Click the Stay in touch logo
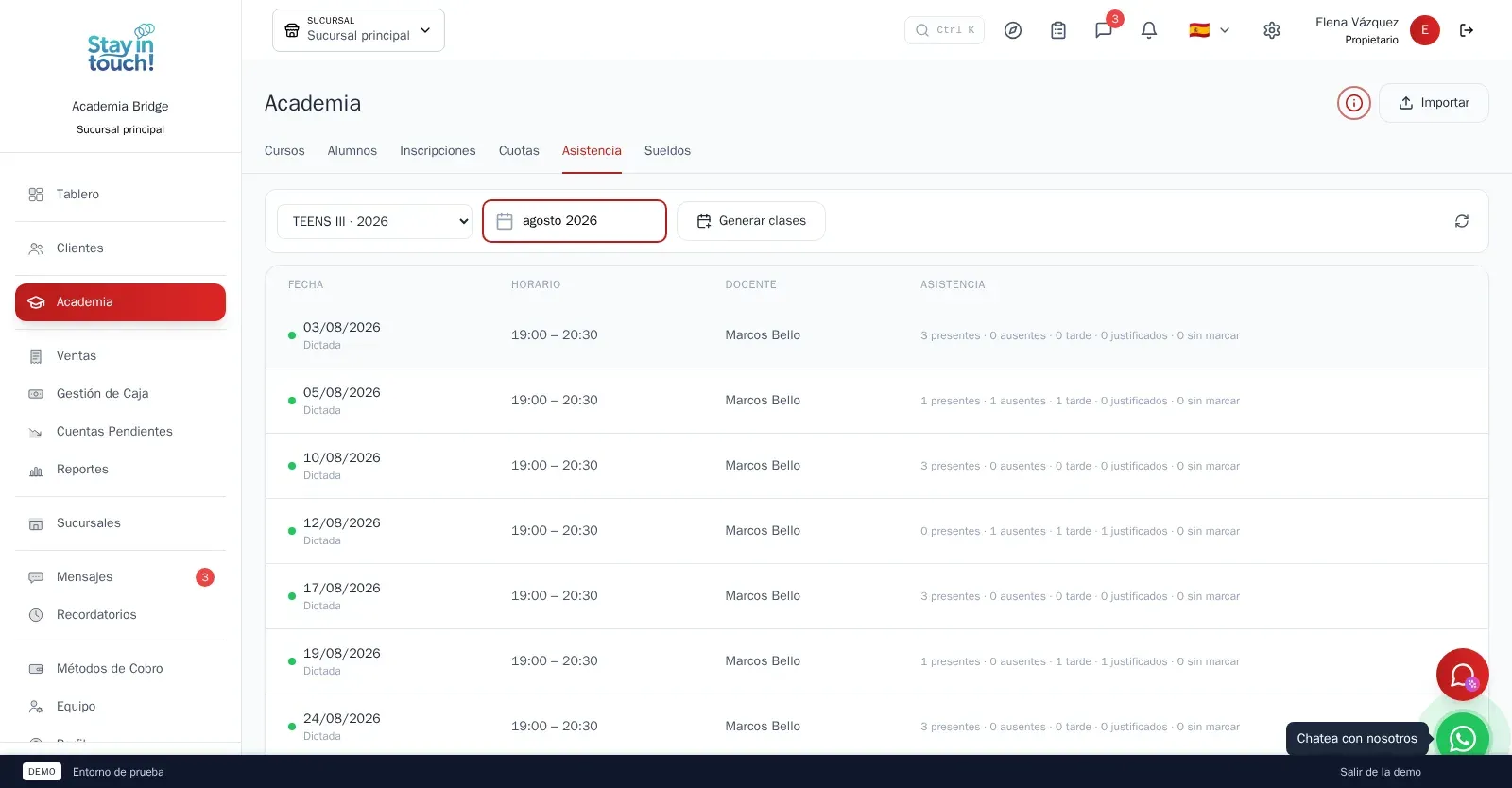Image resolution: width=1512 pixels, height=788 pixels. tap(121, 49)
